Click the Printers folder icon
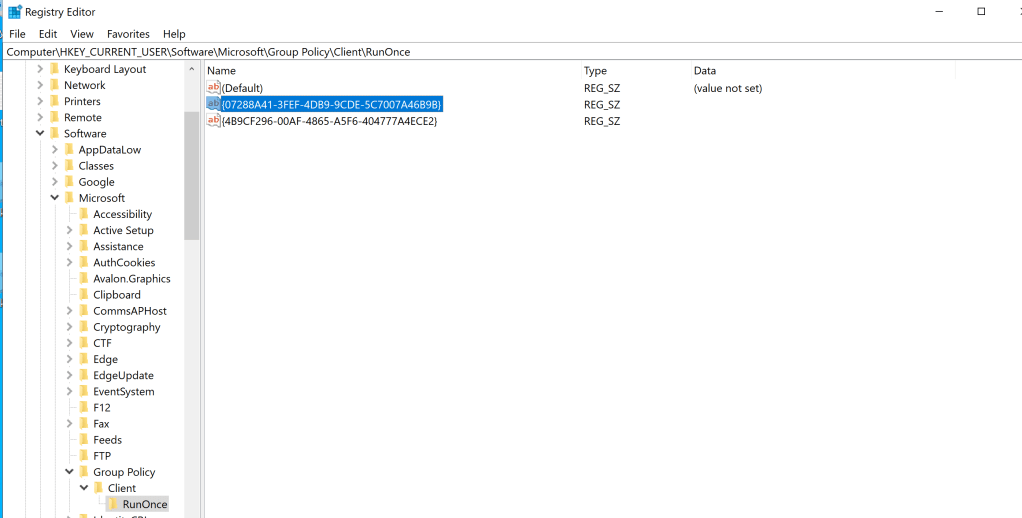Screen dimensions: 1022x518 coord(55,101)
